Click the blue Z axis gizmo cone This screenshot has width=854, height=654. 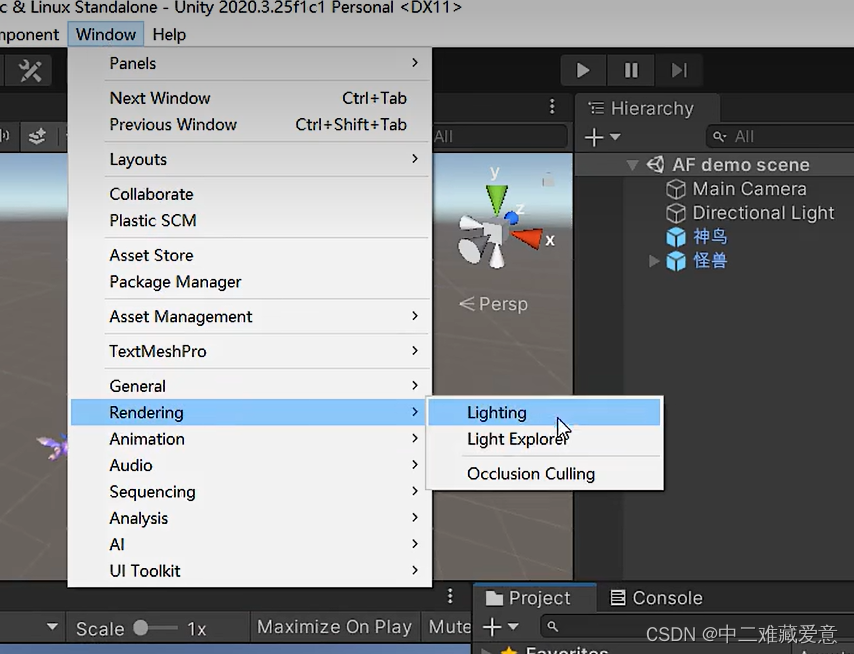(511, 218)
